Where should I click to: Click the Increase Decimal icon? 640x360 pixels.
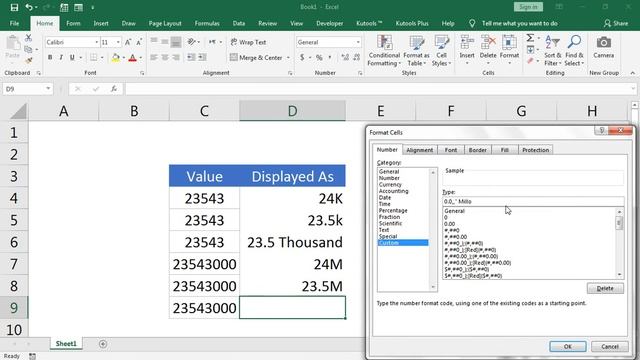click(x=345, y=58)
